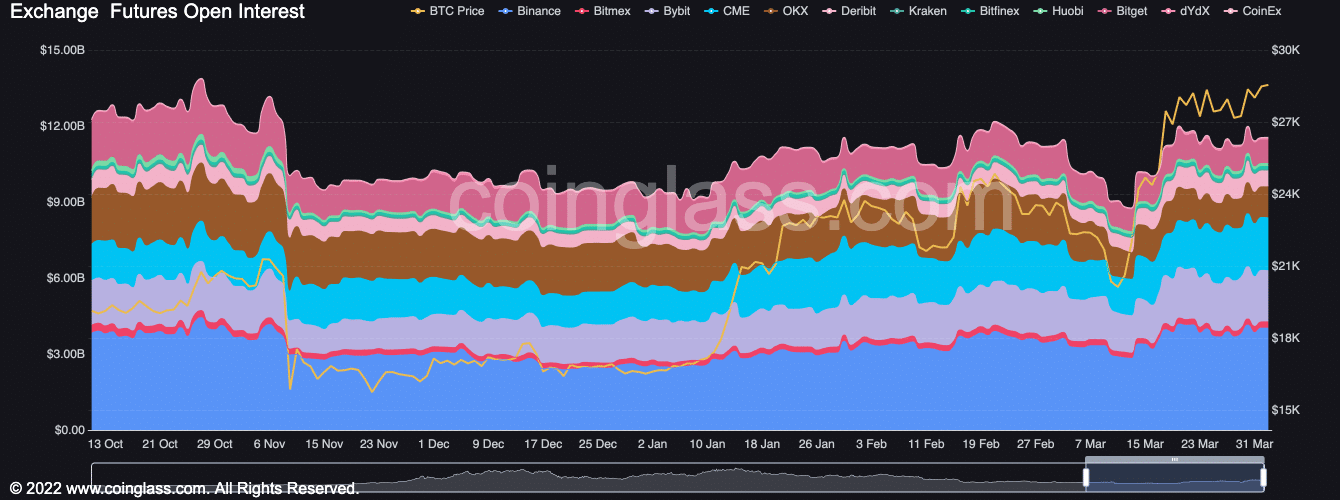
Task: Click the $21K price axis label
Action: click(1284, 266)
